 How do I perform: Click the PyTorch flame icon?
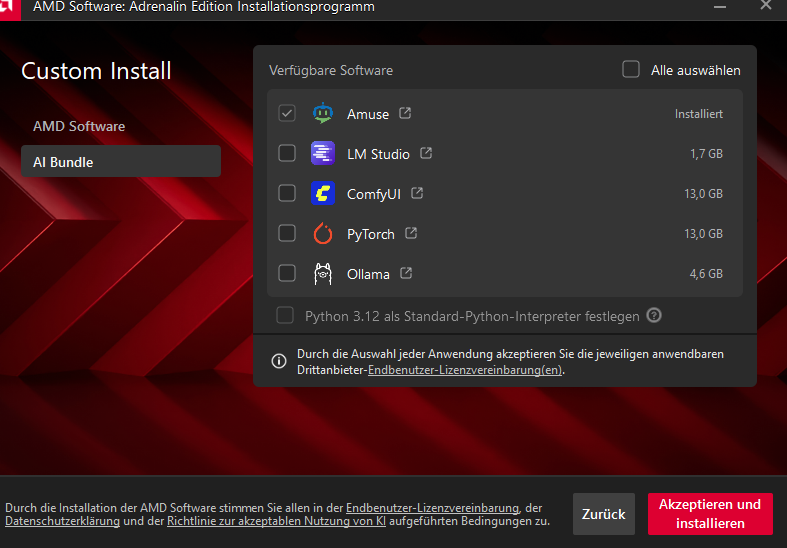click(323, 233)
